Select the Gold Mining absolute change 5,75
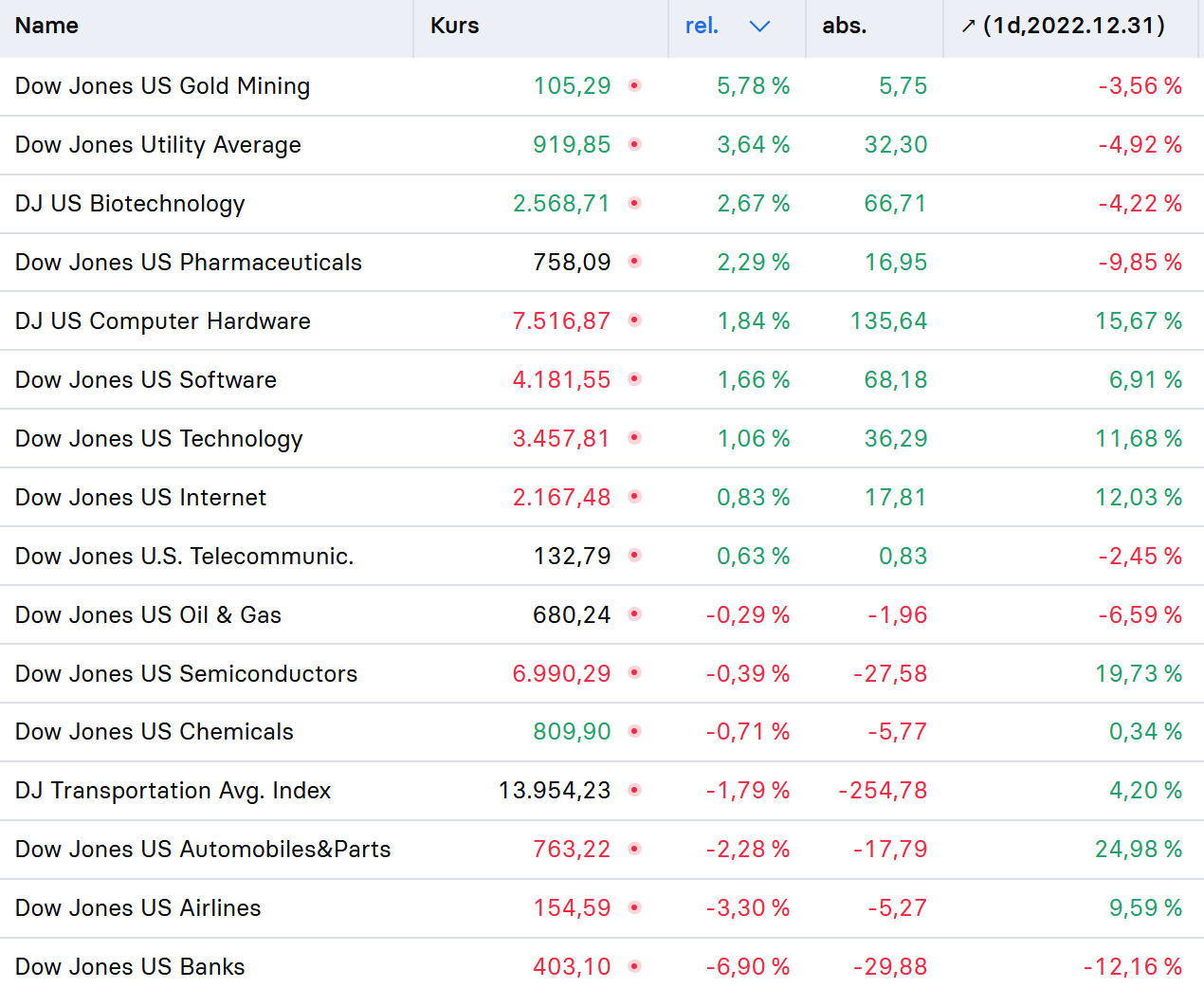This screenshot has width=1204, height=988. click(x=903, y=86)
